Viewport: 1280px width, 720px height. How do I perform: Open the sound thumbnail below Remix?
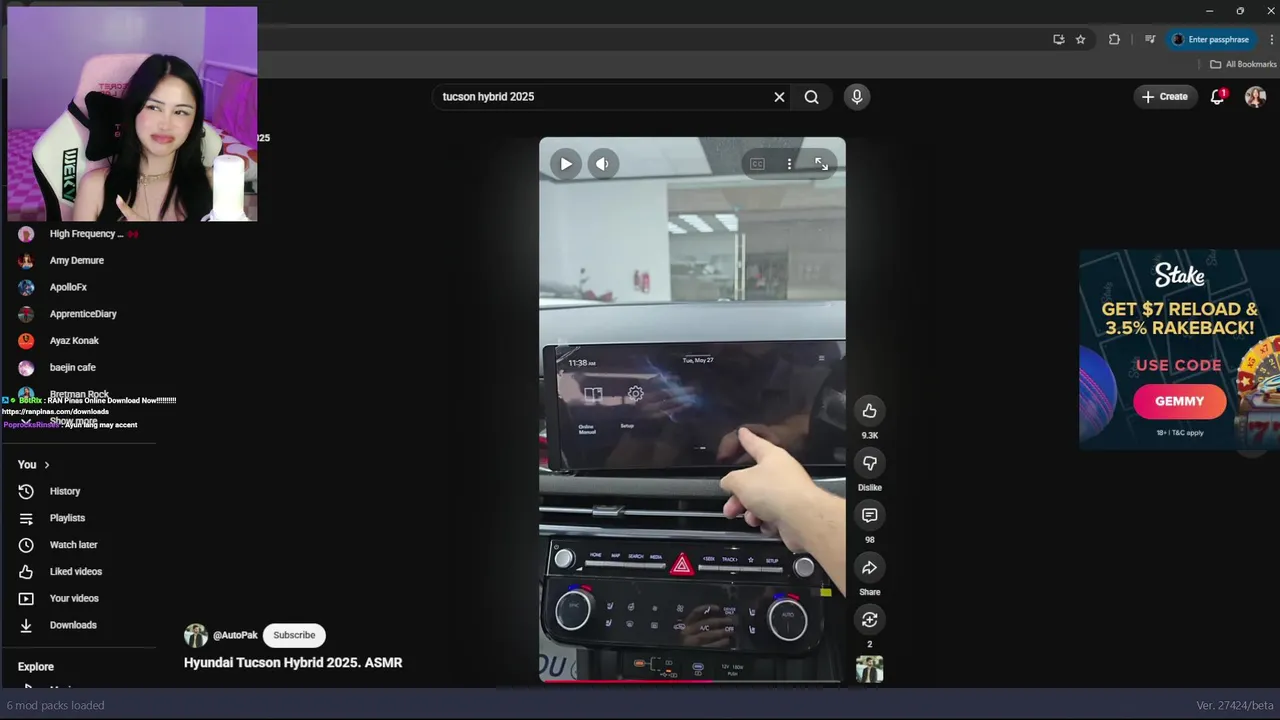coord(870,669)
